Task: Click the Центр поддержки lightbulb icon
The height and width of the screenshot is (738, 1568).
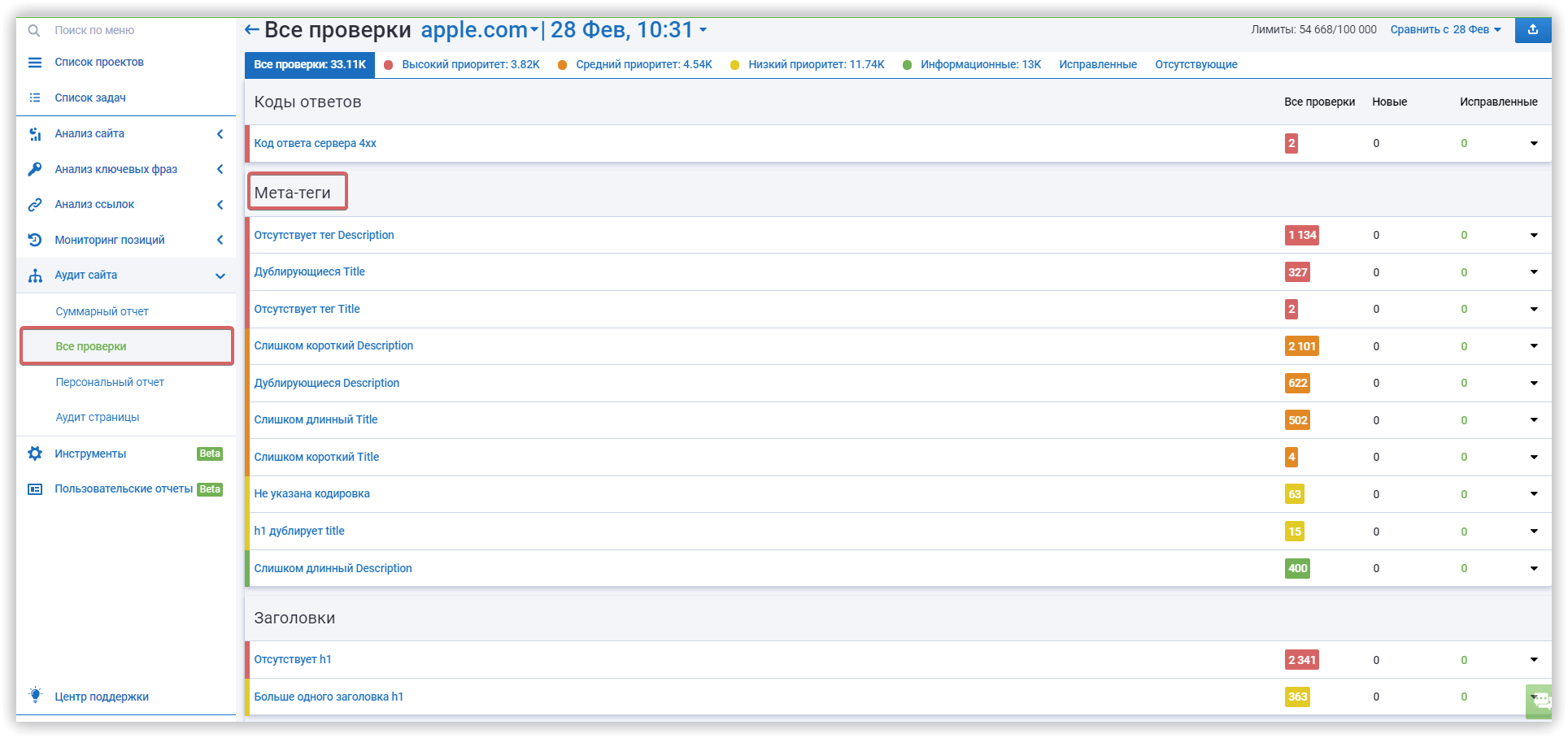Action: point(35,696)
